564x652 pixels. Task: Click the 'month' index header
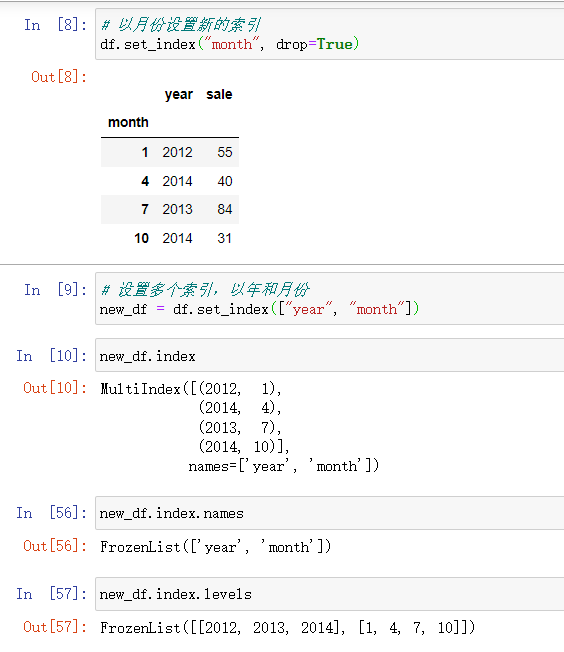128,122
